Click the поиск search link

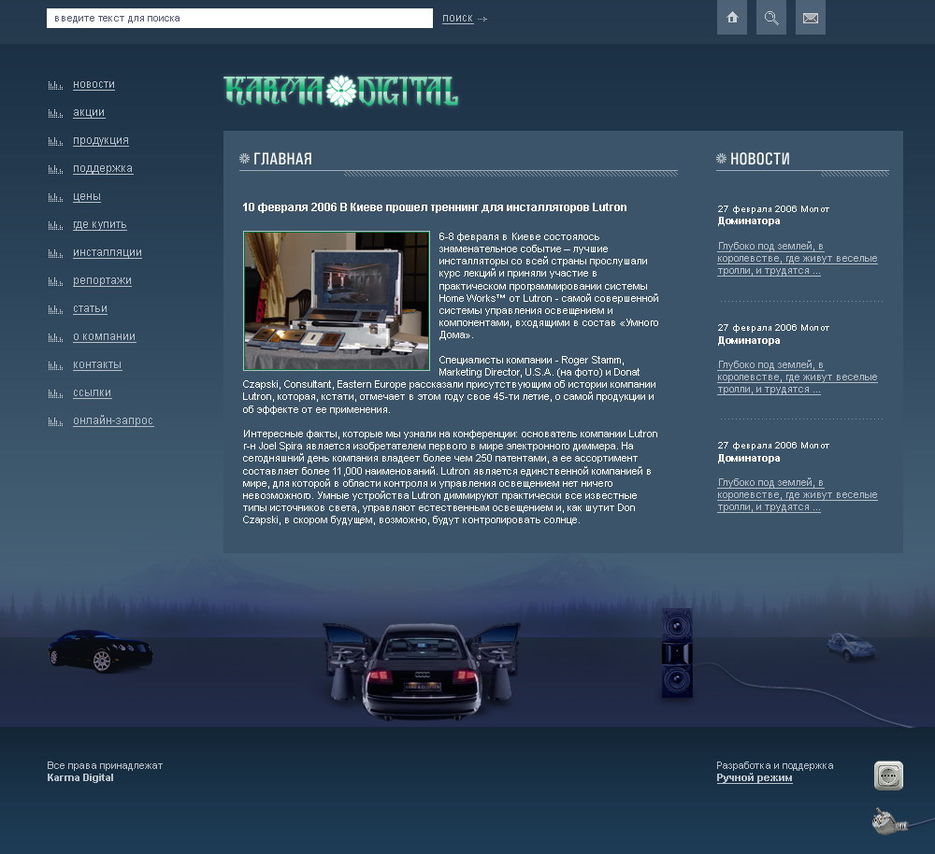click(x=457, y=18)
